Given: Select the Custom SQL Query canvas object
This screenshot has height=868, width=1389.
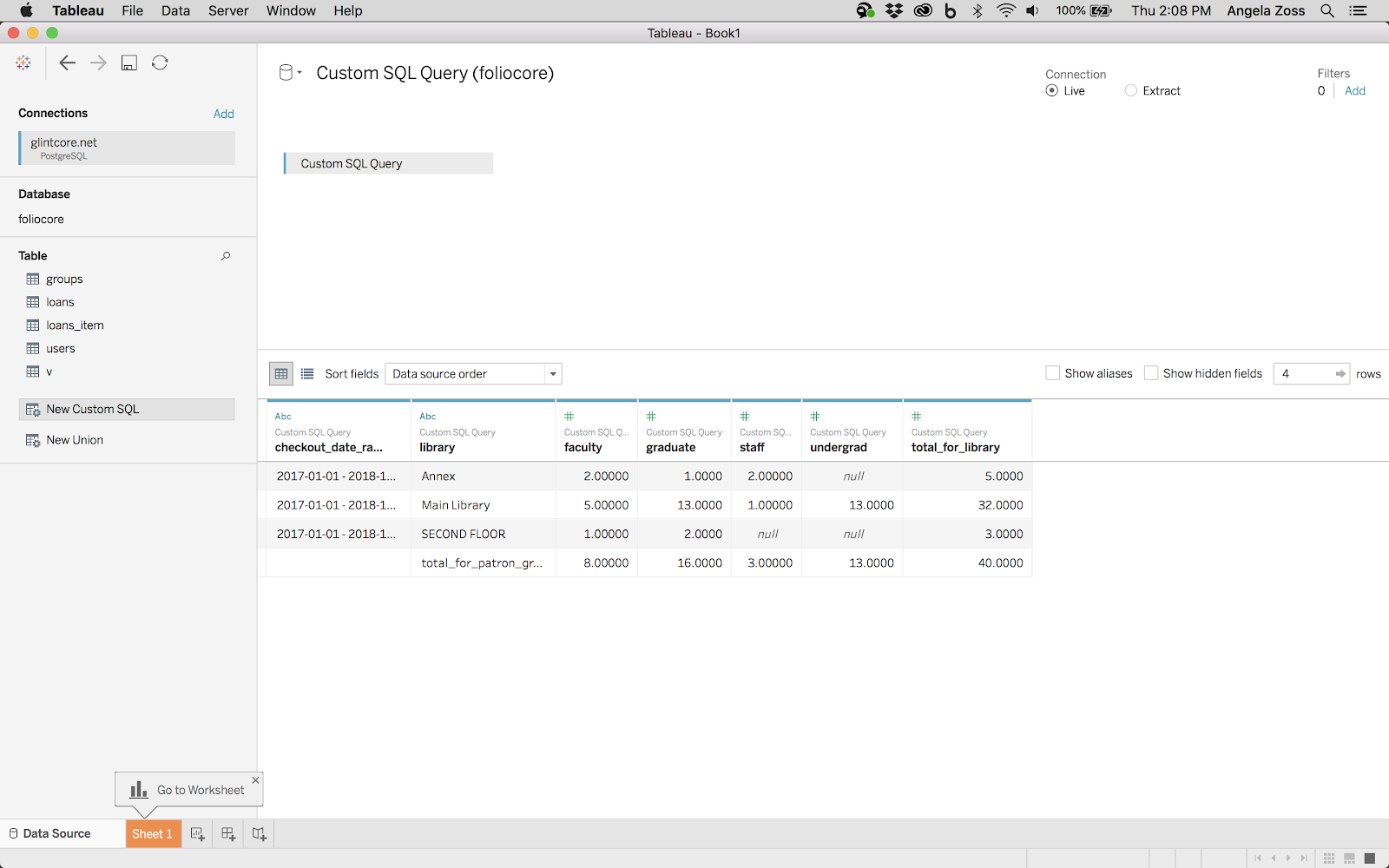Looking at the screenshot, I should point(389,163).
